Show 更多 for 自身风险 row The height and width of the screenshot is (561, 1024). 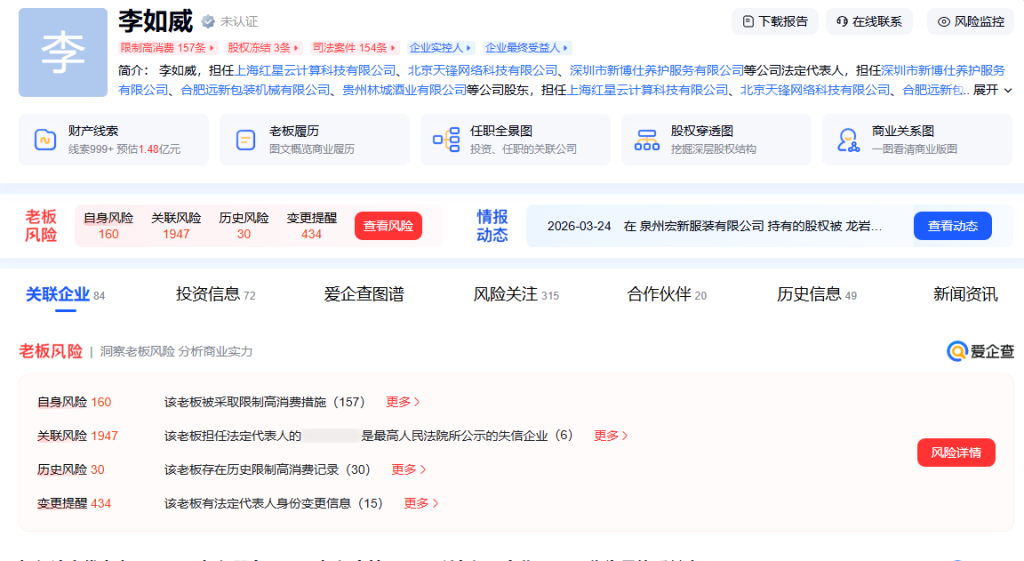(402, 402)
